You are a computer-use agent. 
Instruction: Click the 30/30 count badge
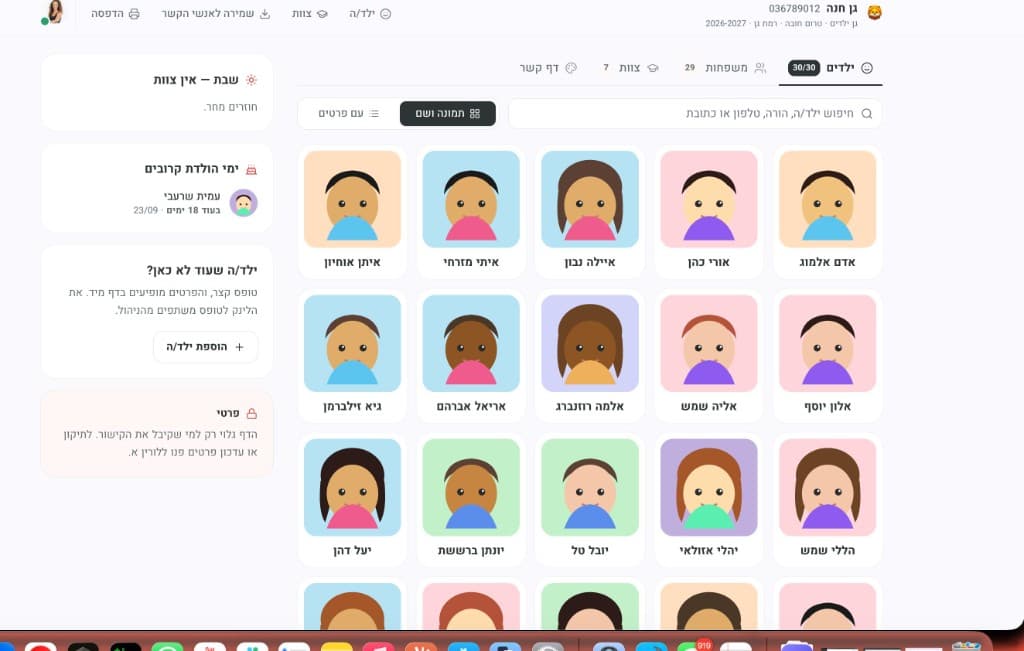pyautogui.click(x=804, y=68)
